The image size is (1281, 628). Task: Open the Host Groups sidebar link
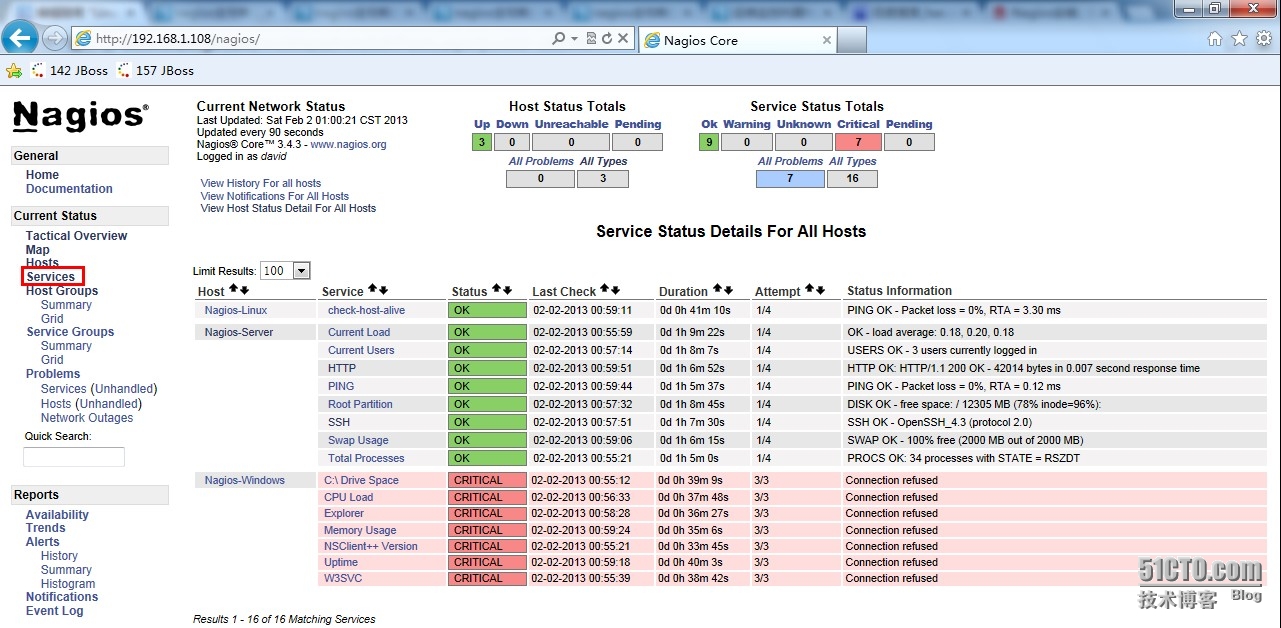[x=62, y=291]
